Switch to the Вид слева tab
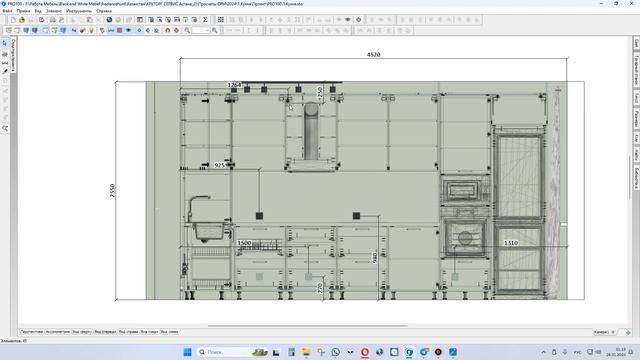Image resolution: width=640 pixels, height=360 pixels. (169, 332)
